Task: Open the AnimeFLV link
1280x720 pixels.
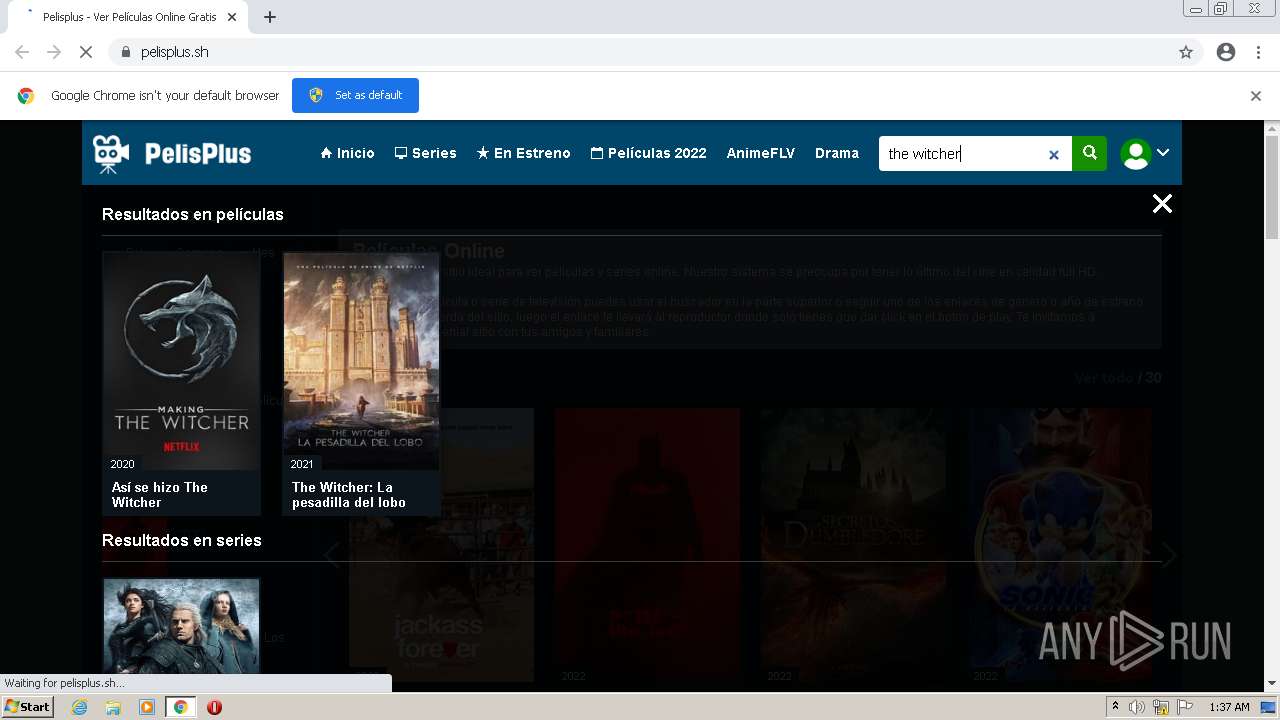Action: [x=760, y=153]
